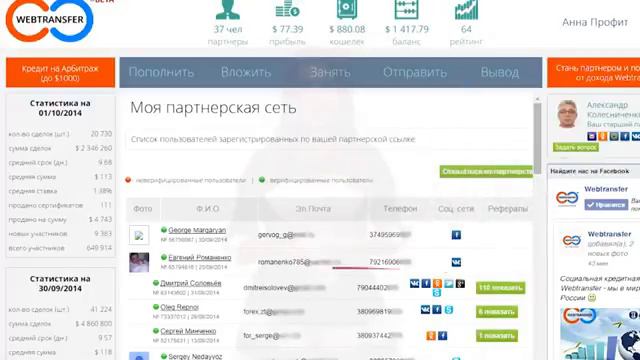Open the Отправить menu tab
The height and width of the screenshot is (360, 640).
tap(415, 72)
